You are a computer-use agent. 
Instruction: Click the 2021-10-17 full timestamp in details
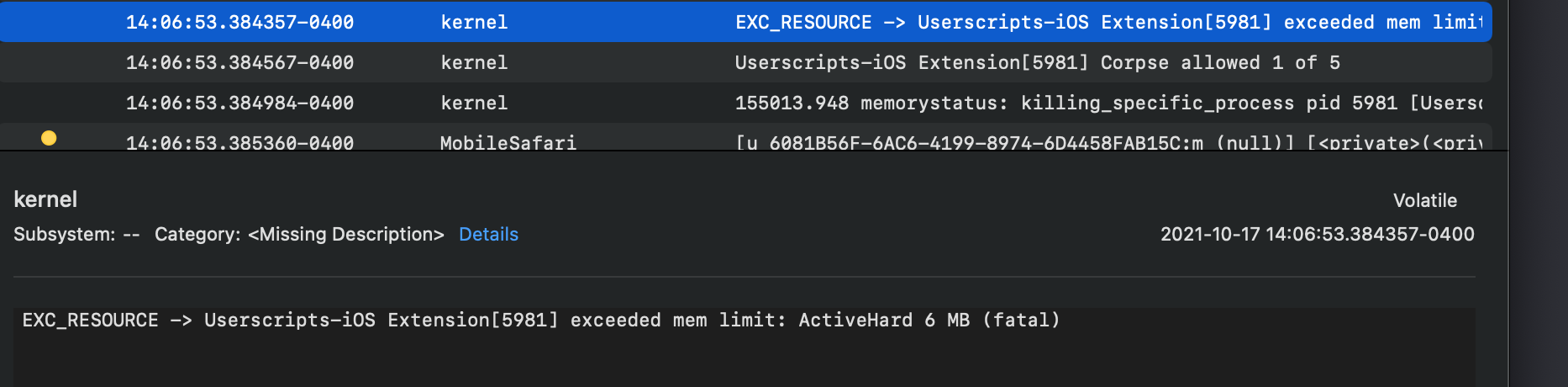1318,234
